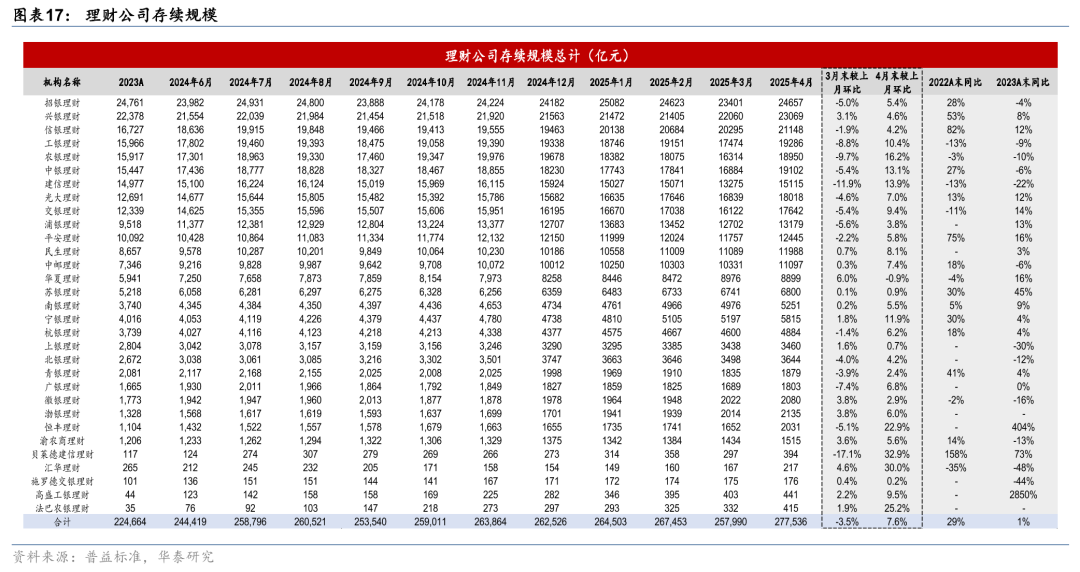This screenshot has height=572, width=1080.
Task: Select the '2023A末同比' column header
Action: point(1023,82)
